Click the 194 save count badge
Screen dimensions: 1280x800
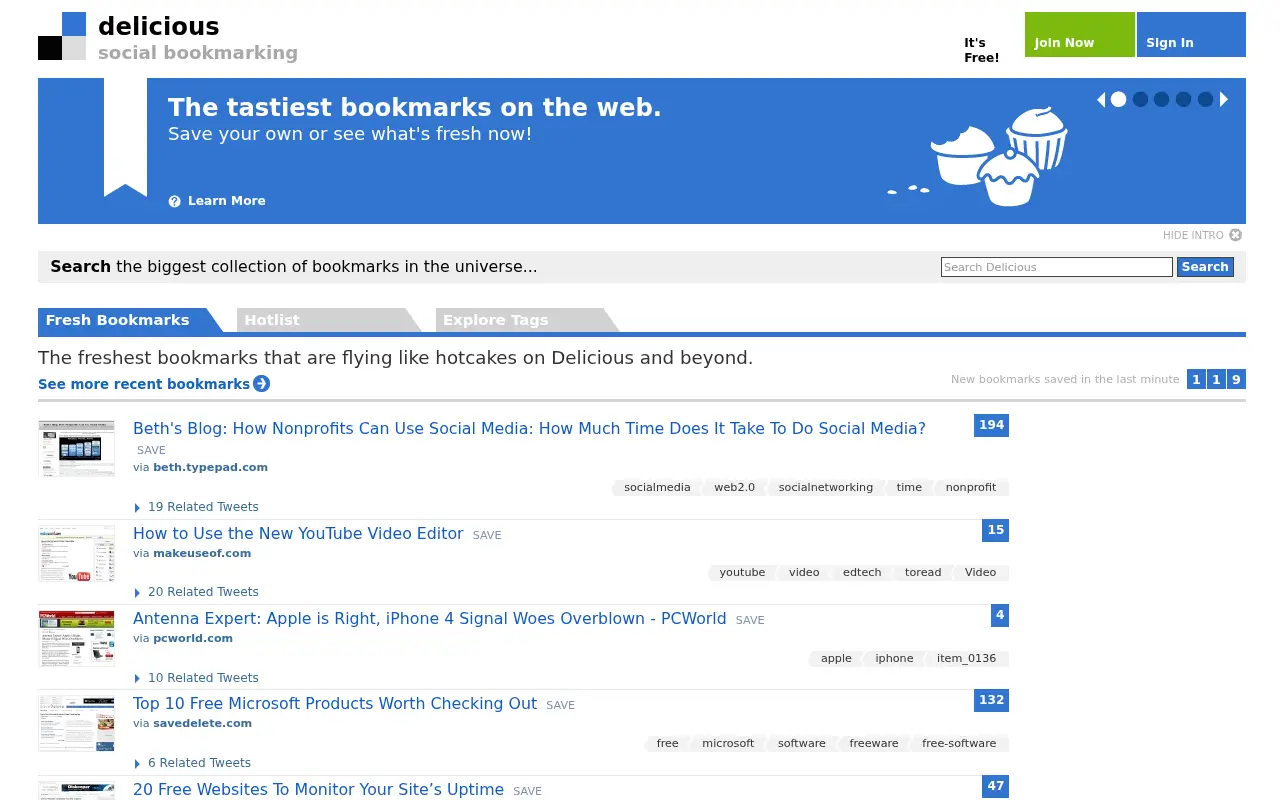click(991, 425)
